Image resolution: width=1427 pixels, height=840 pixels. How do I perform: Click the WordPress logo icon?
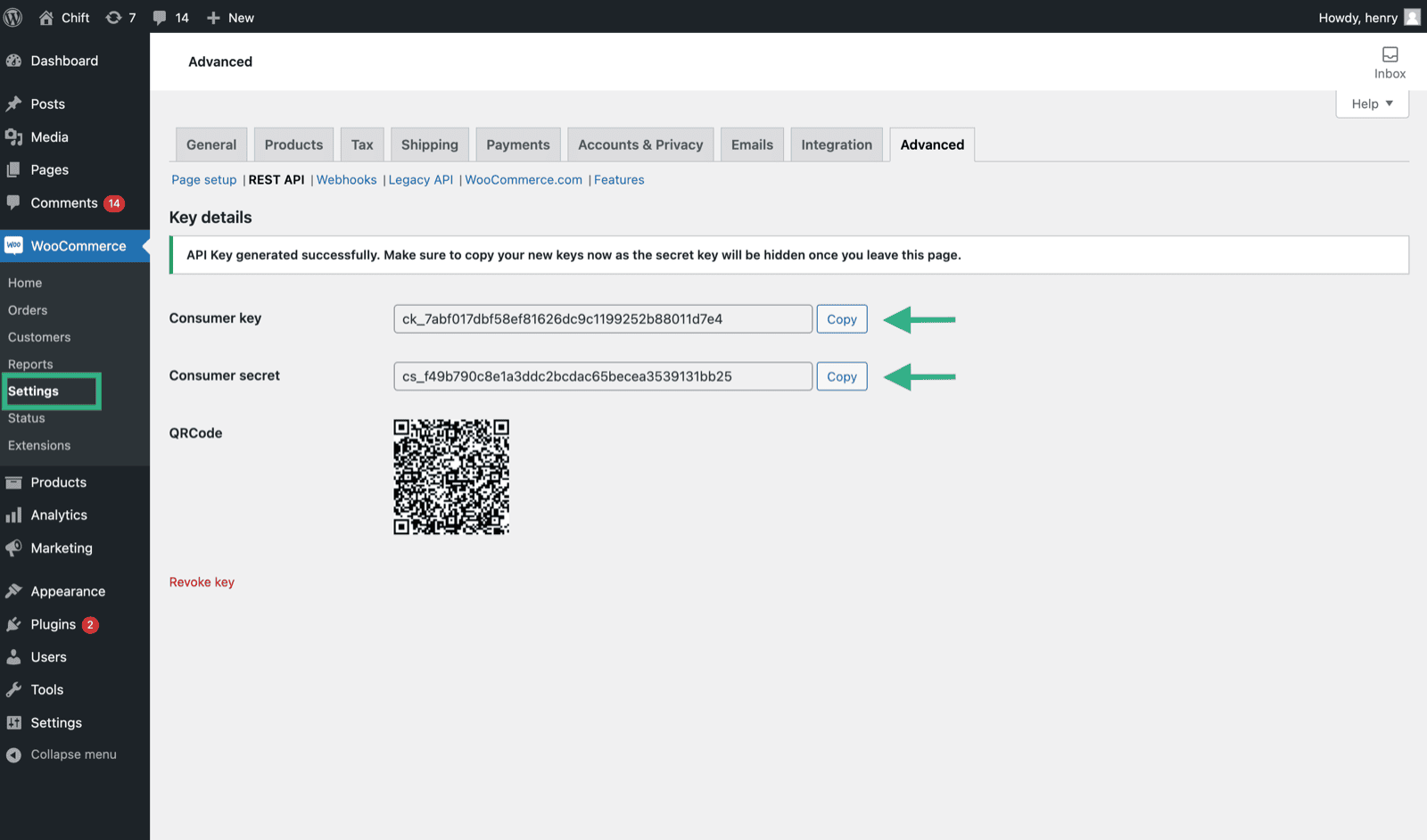pyautogui.click(x=13, y=17)
